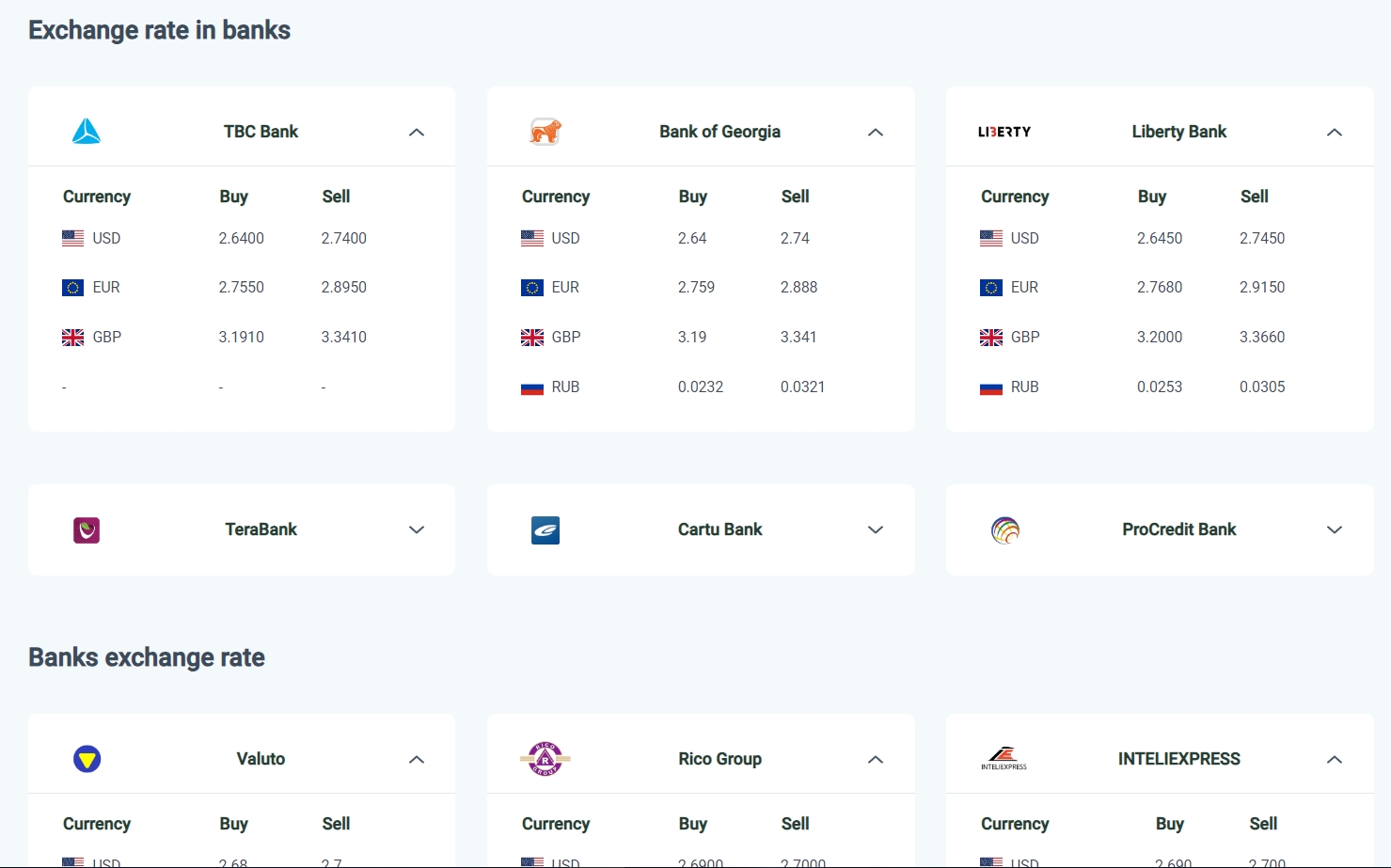The width and height of the screenshot is (1391, 868).
Task: Click Bank of Georgia EUR buy rate 2.759
Action: [x=697, y=288]
